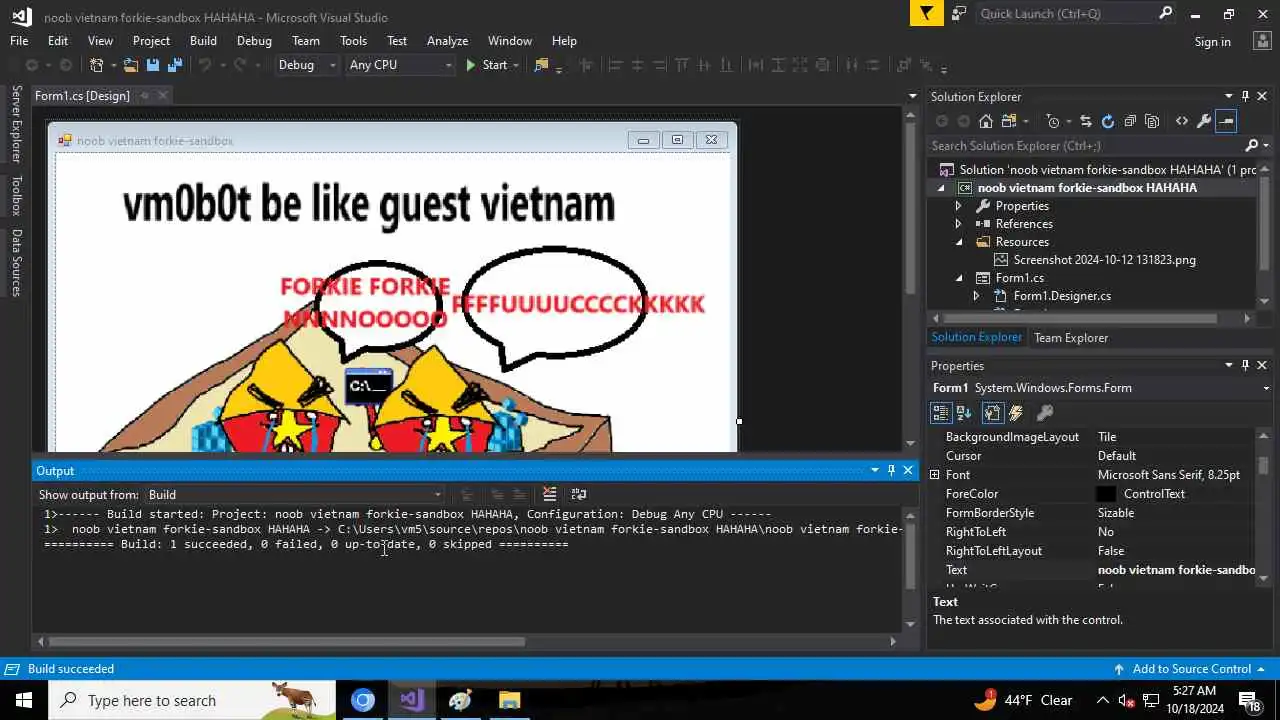This screenshot has height=720, width=1280.
Task: Click the Quick Launch search field
Action: click(x=1065, y=13)
